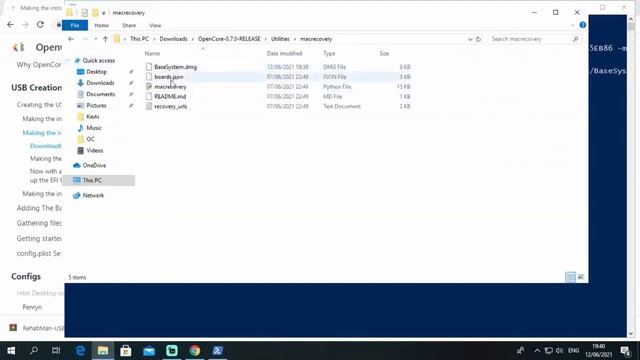The width and height of the screenshot is (640, 360).
Task: Open Pictures in navigation pane
Action: point(96,105)
